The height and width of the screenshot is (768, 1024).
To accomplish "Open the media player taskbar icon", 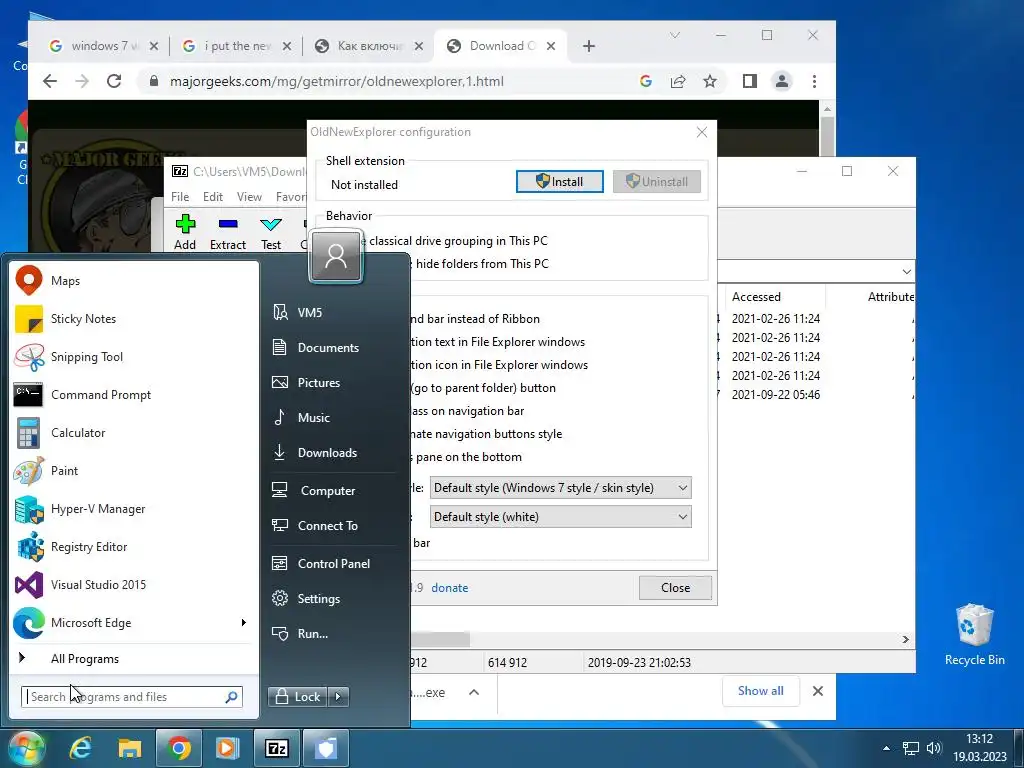I will [227, 748].
